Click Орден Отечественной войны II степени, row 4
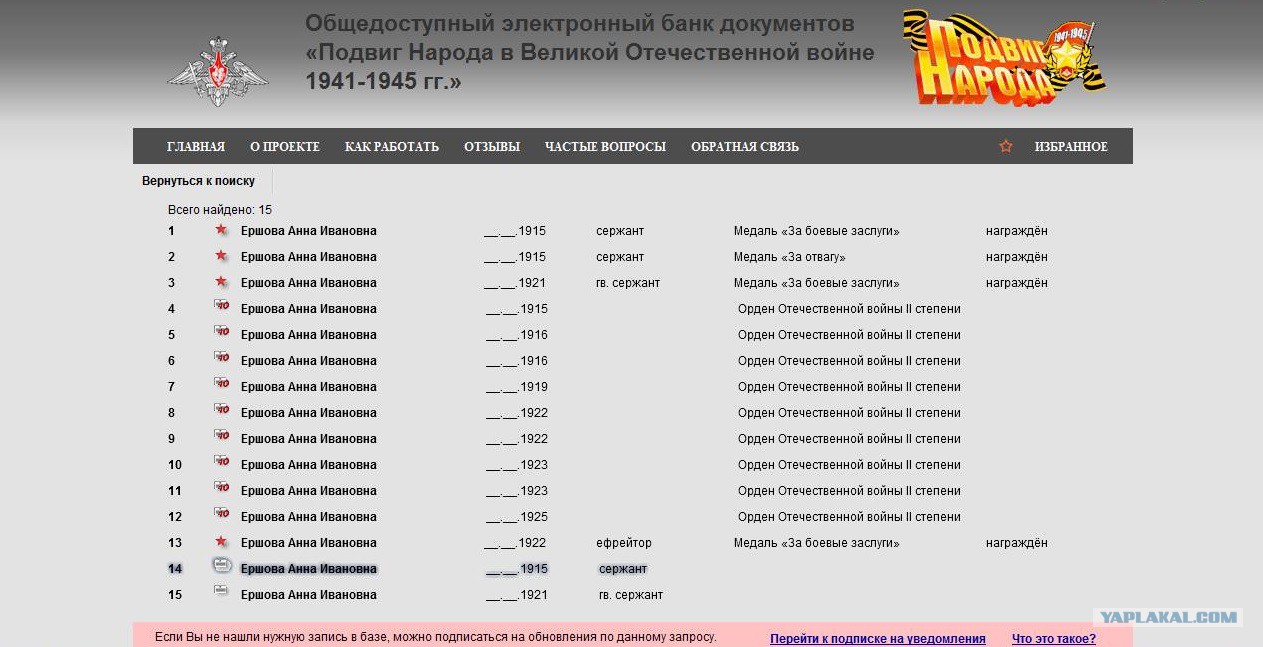1263x647 pixels. click(849, 309)
